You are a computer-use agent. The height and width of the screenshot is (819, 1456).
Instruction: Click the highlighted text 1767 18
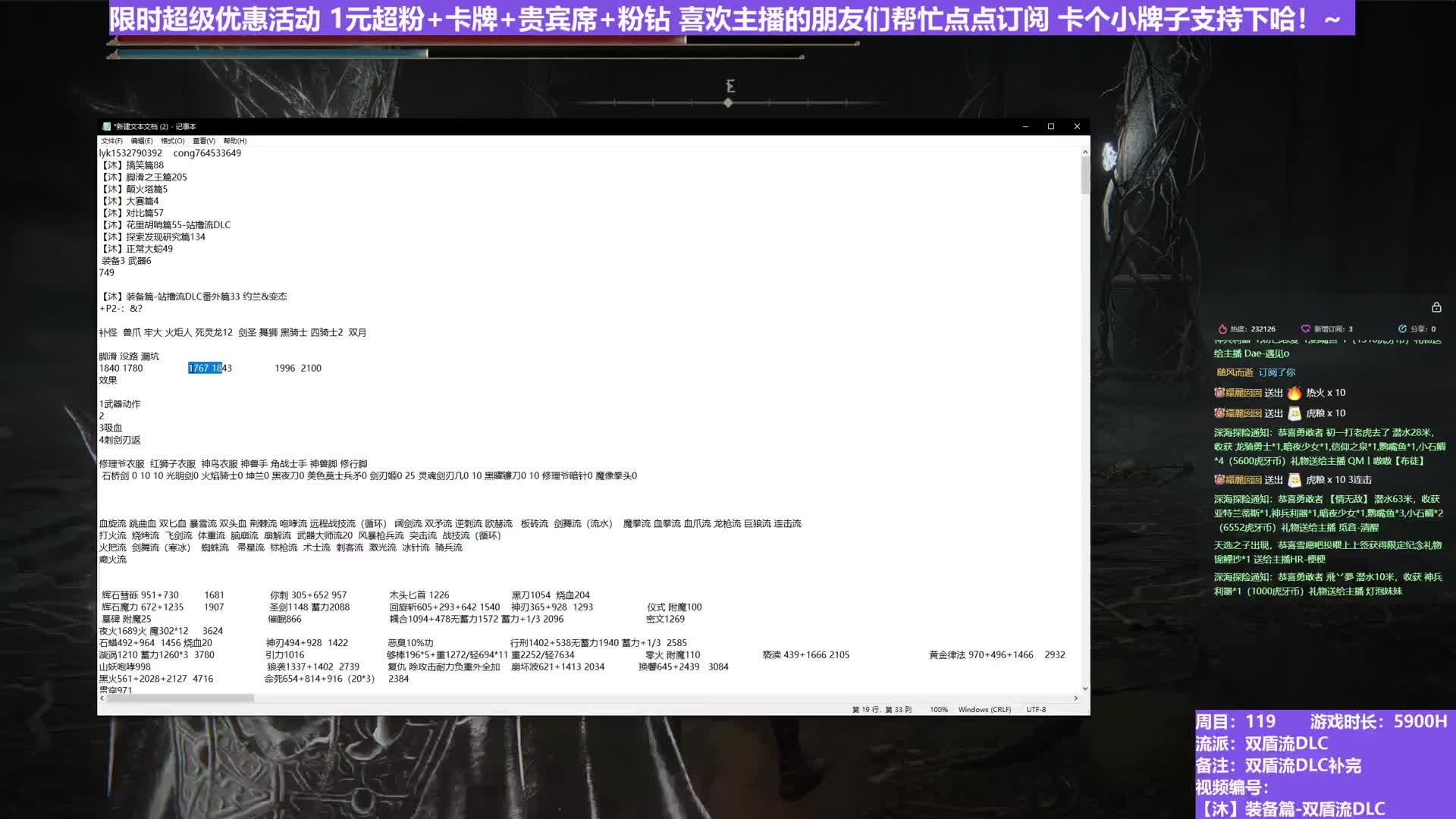(x=203, y=368)
